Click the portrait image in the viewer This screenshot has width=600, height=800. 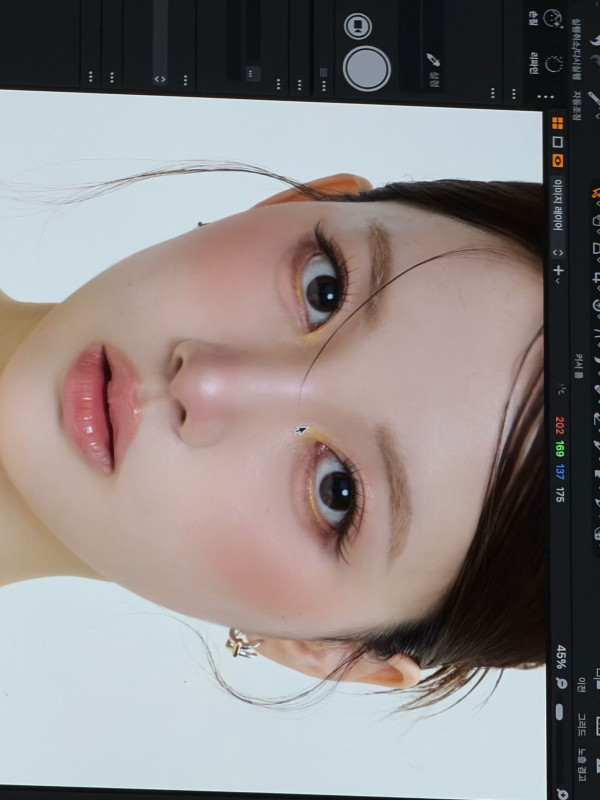(271, 441)
